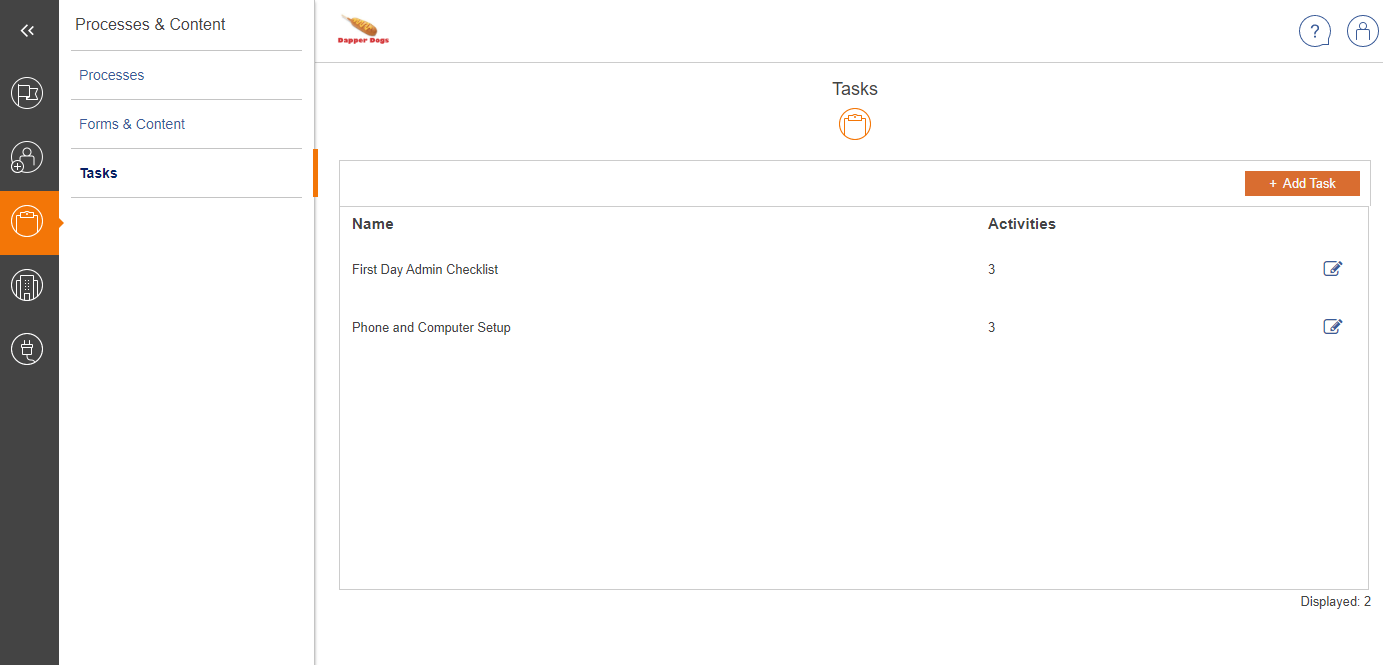Go to the Processes menu item
1383x665 pixels.
coord(112,75)
